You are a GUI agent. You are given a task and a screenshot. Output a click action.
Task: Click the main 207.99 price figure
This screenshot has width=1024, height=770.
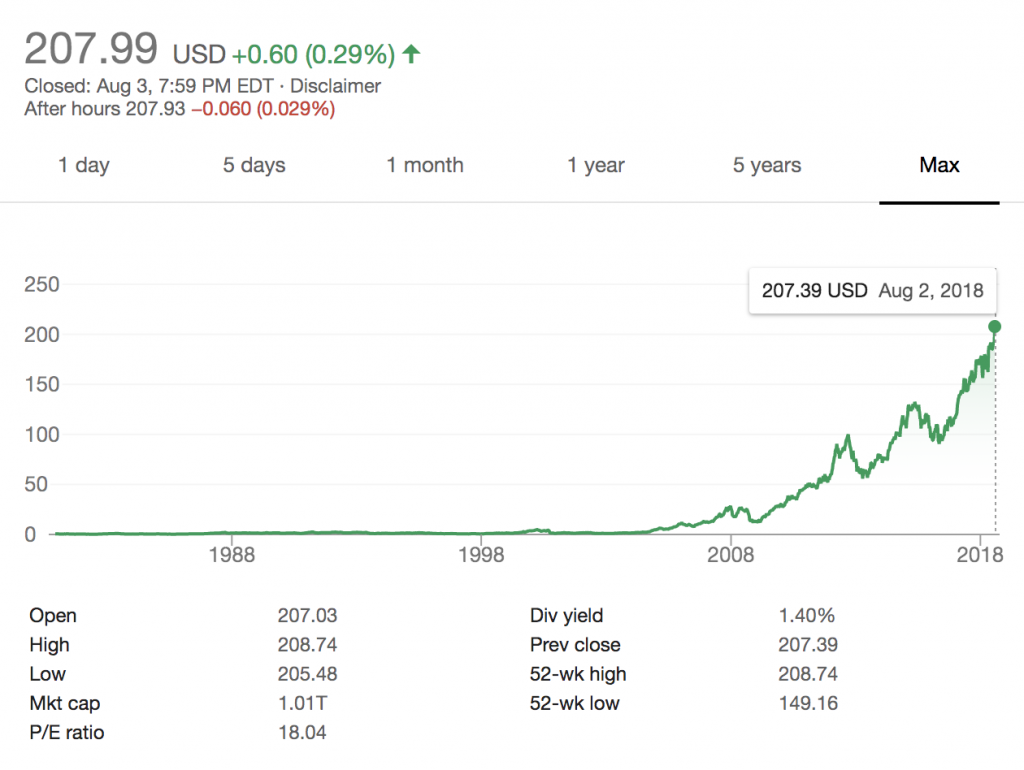(x=91, y=49)
